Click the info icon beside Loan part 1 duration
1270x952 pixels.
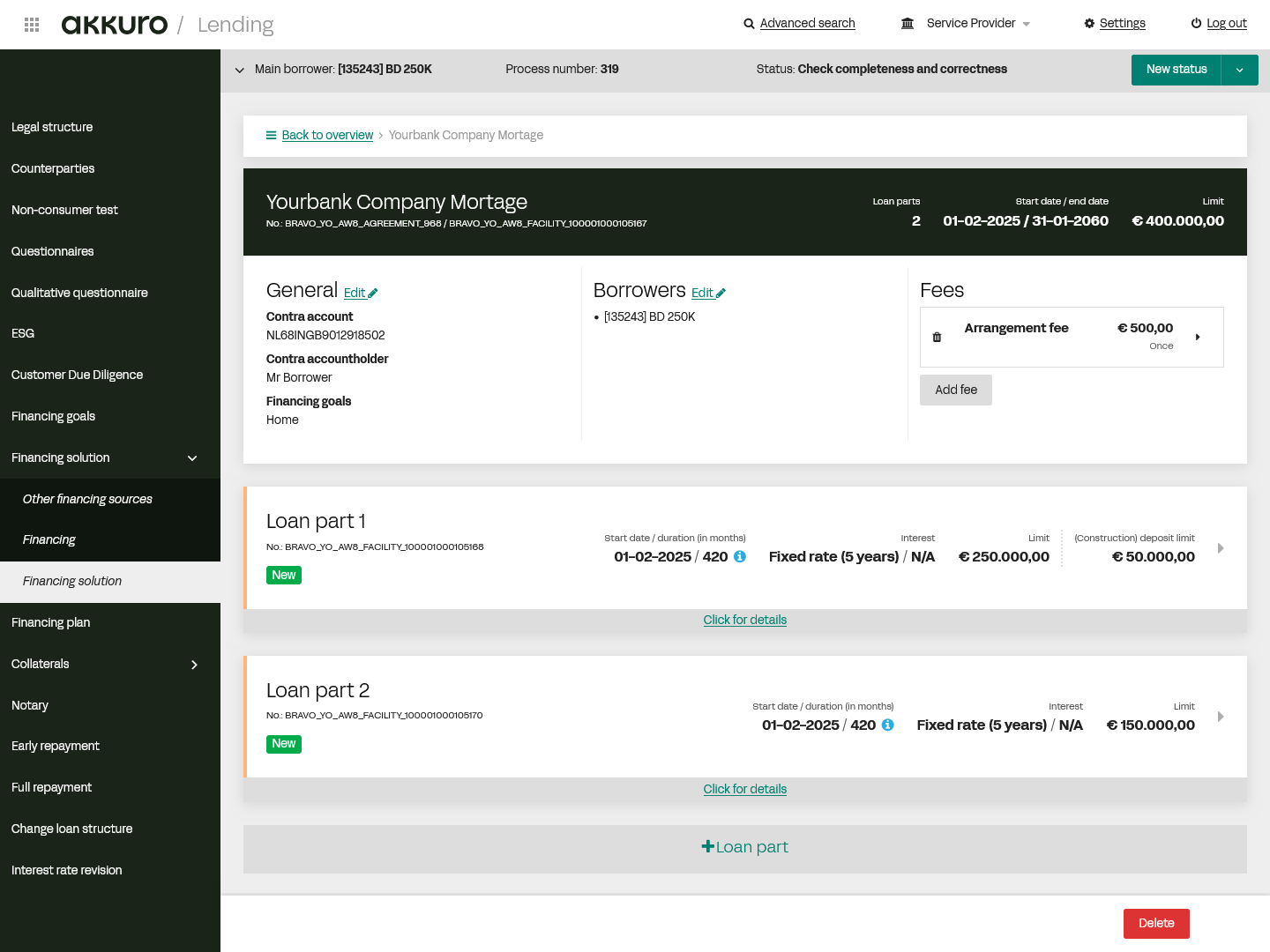point(739,556)
